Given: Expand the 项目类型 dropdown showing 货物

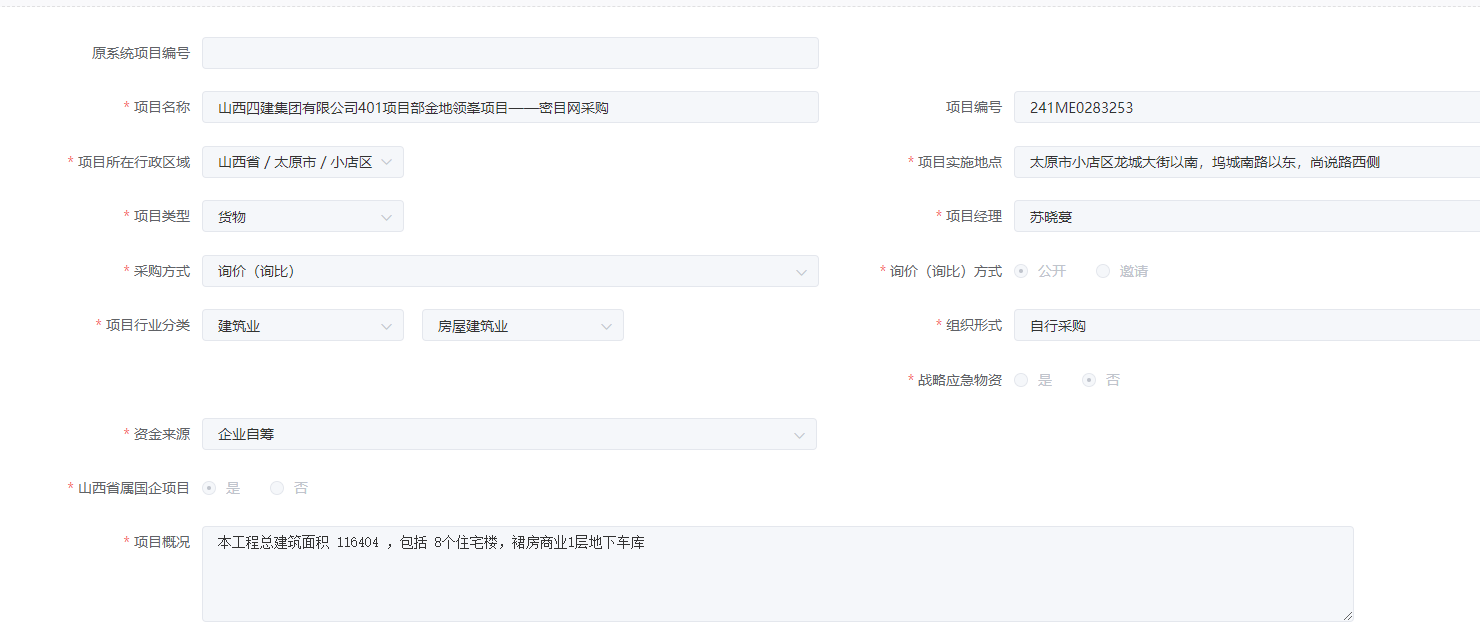Looking at the screenshot, I should pyautogui.click(x=303, y=216).
